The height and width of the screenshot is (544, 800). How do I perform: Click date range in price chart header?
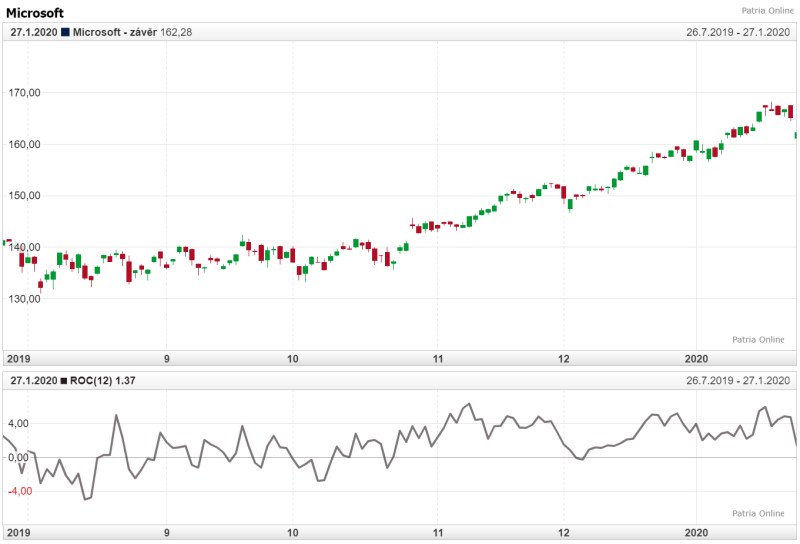pyautogui.click(x=738, y=33)
